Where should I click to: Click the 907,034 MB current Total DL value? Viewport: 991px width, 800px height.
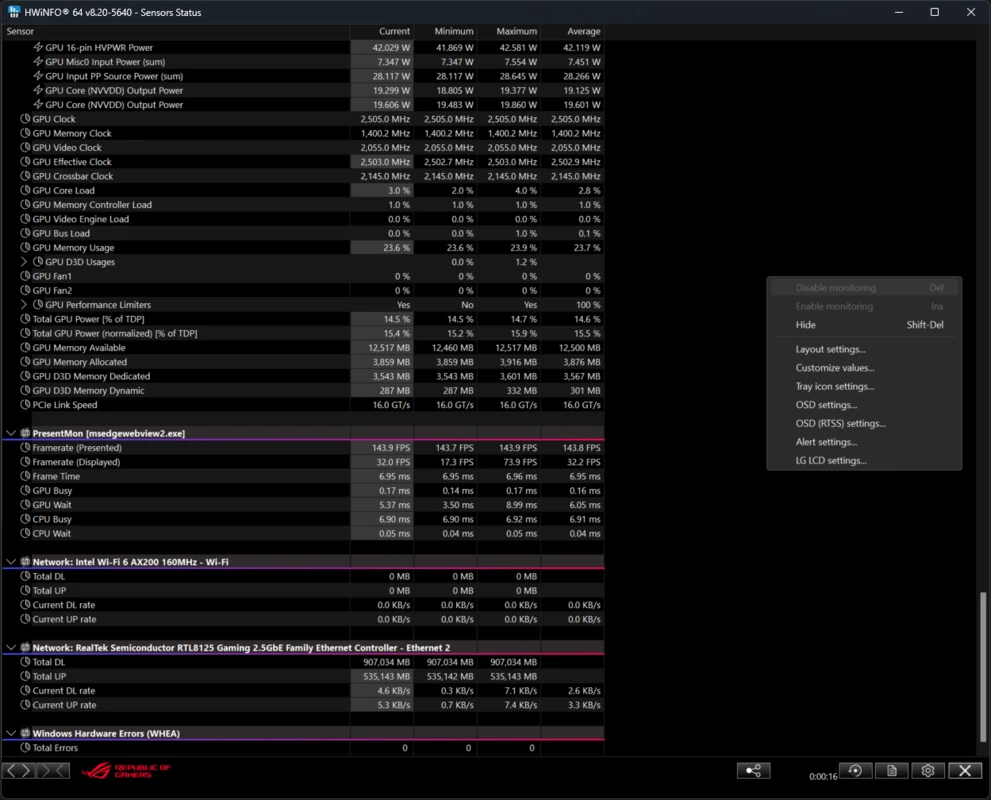[x=386, y=662]
